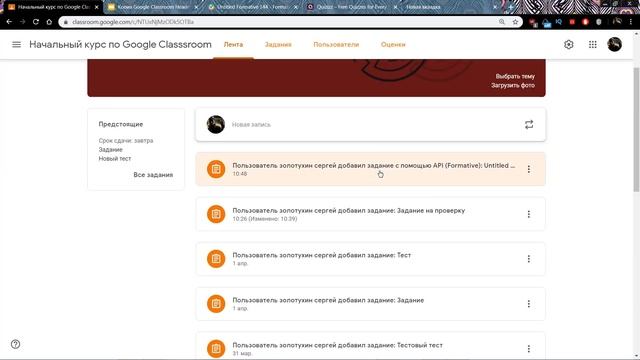Switch to the Оценки tab

pyautogui.click(x=393, y=44)
